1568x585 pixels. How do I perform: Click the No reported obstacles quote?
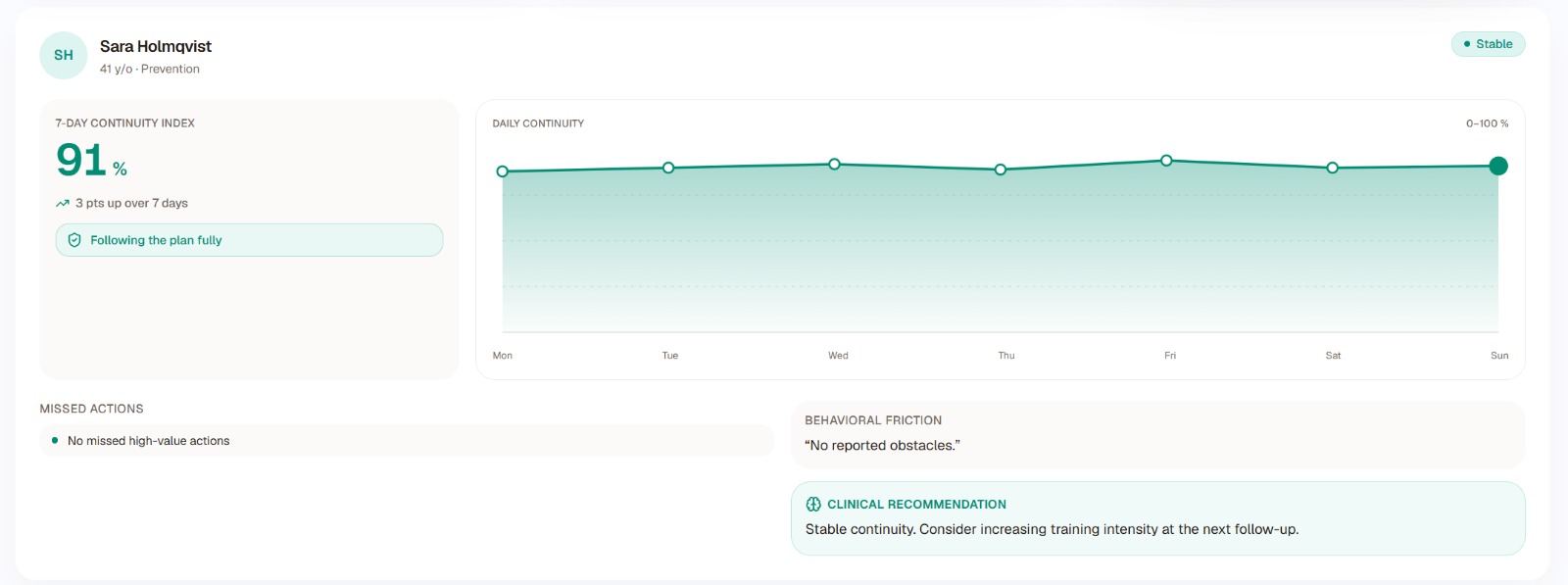coord(883,446)
